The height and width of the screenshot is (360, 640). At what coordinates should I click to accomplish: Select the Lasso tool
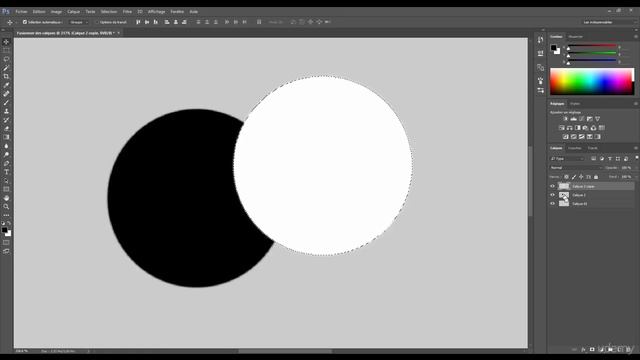pos(6,59)
